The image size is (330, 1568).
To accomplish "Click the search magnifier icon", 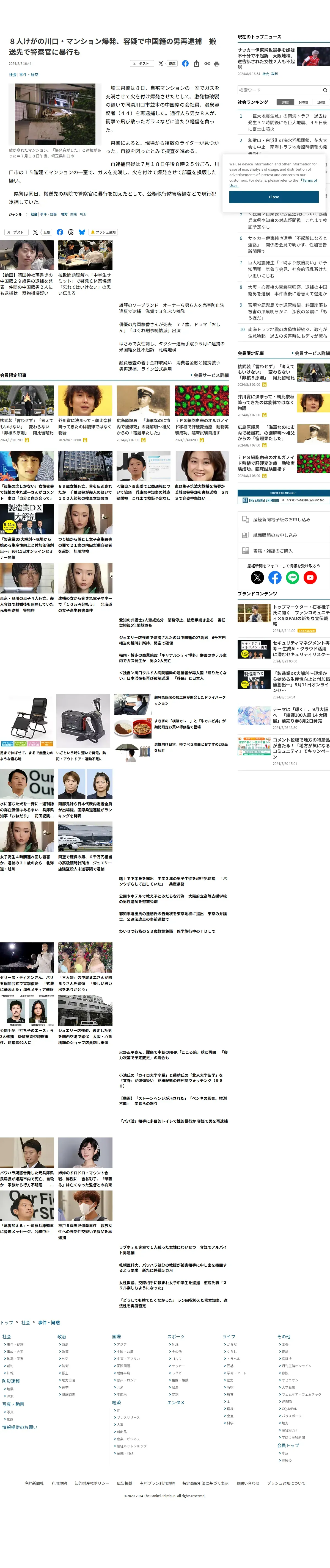I will (325, 90).
